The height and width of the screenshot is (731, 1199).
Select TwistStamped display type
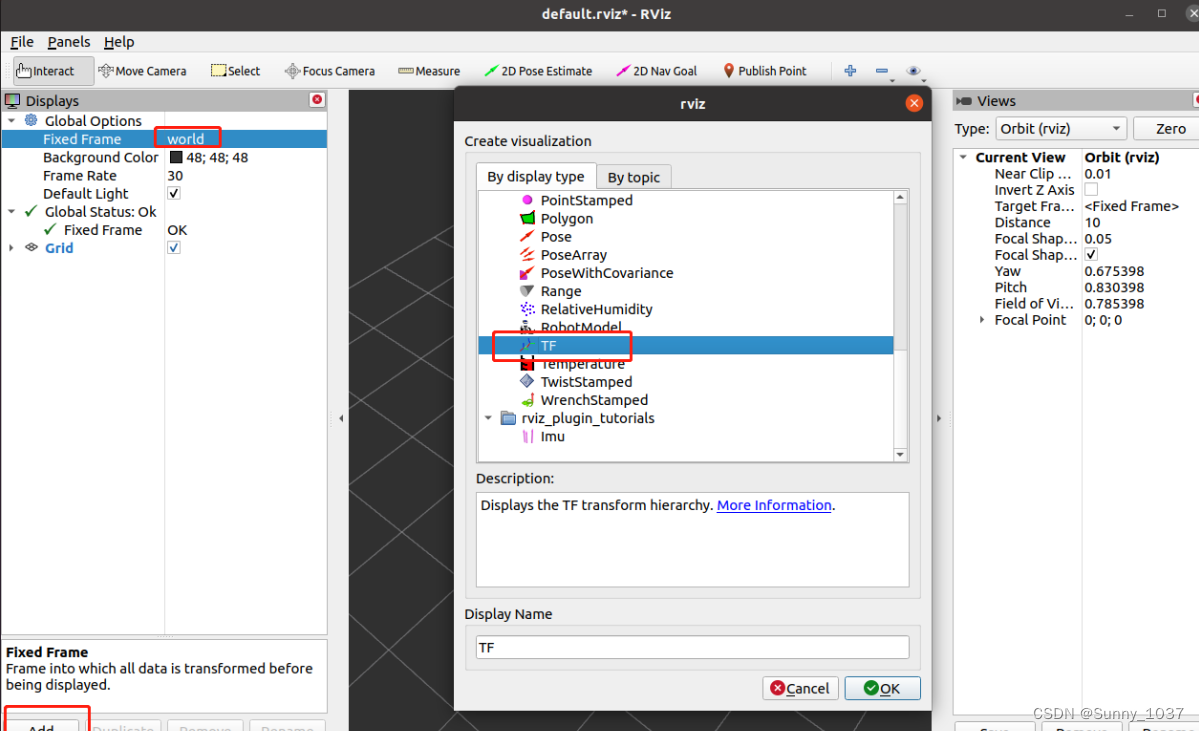586,382
